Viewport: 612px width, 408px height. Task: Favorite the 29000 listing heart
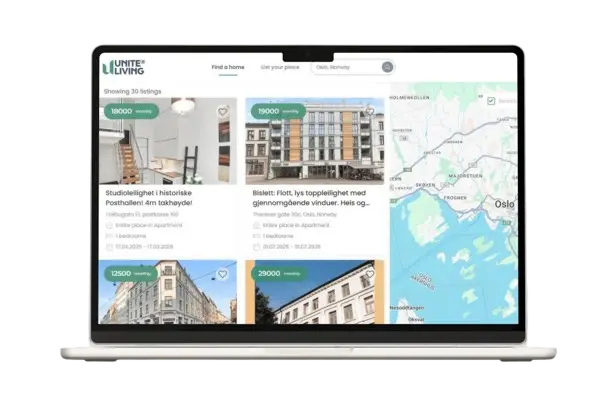[369, 274]
